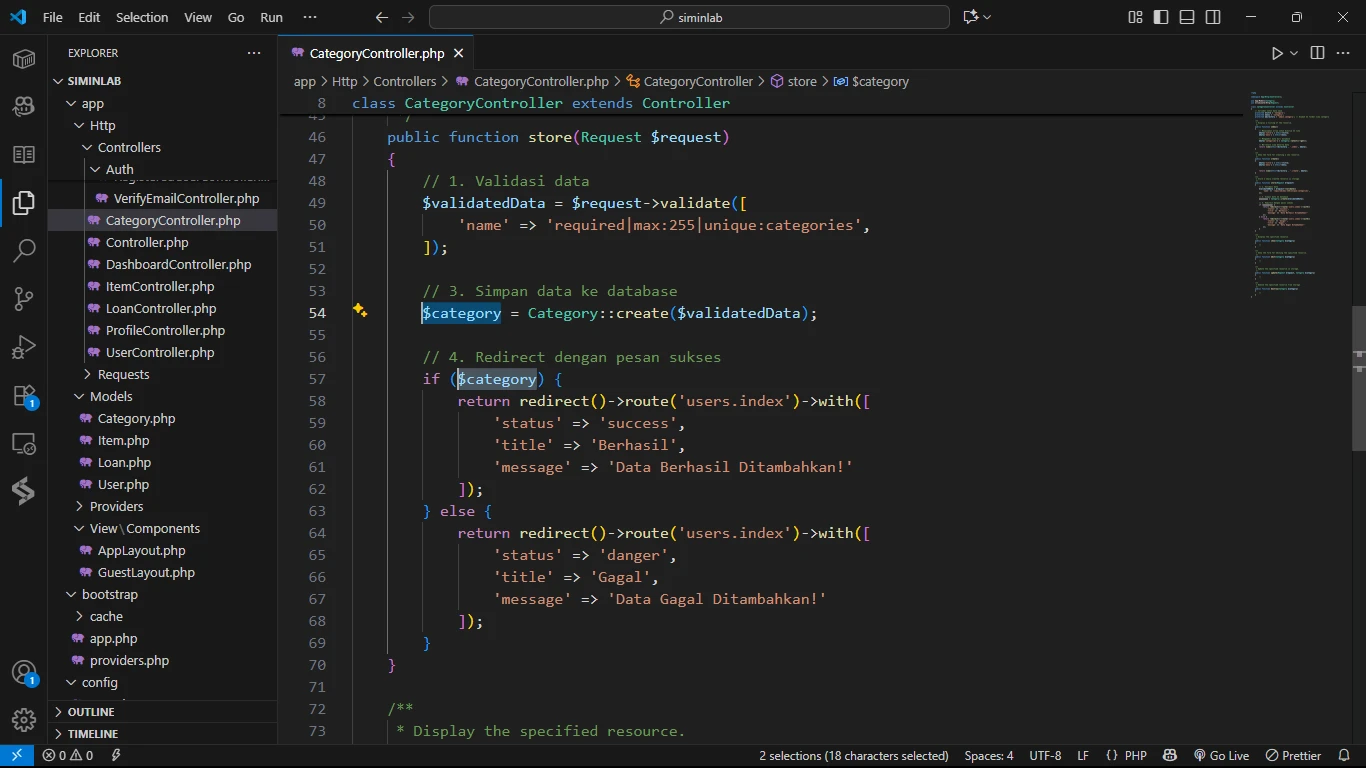Toggle the primary side bar layout button
Screen dimensions: 1366x768
coord(1161,17)
